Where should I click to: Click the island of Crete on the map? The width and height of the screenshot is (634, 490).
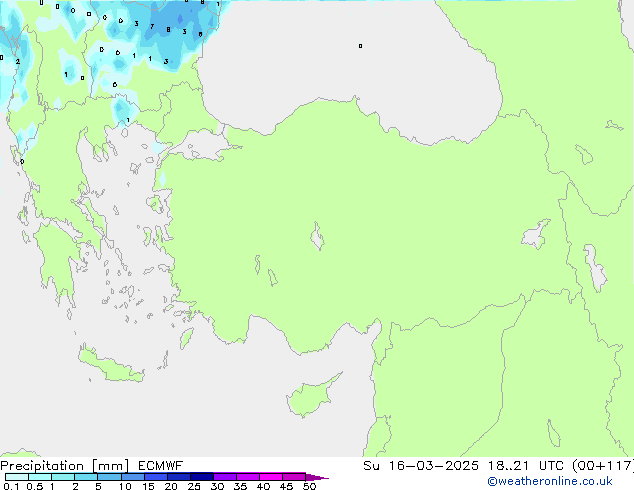pyautogui.click(x=111, y=366)
